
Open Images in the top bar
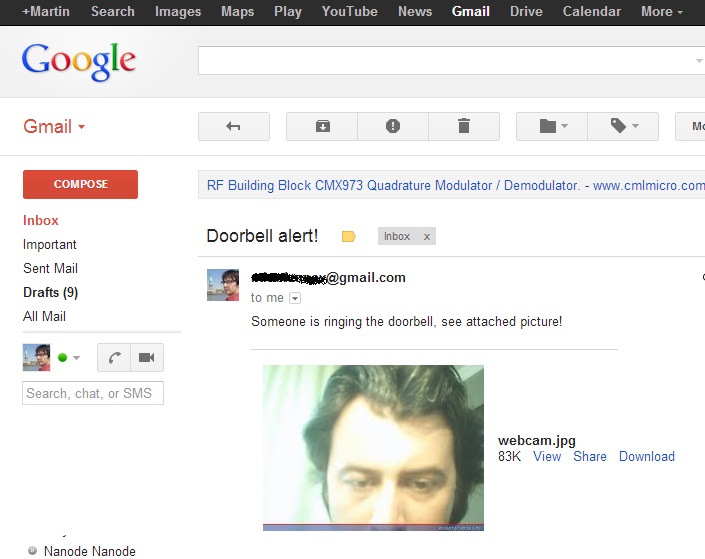[178, 11]
